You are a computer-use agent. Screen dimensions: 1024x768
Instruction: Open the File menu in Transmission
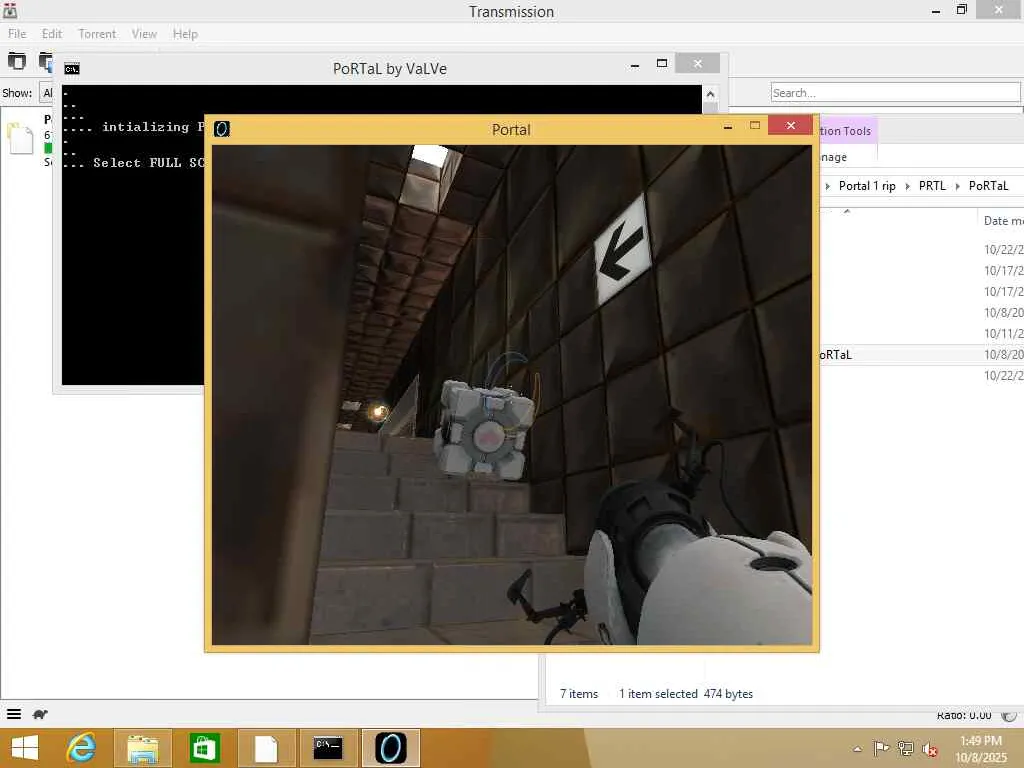[17, 34]
